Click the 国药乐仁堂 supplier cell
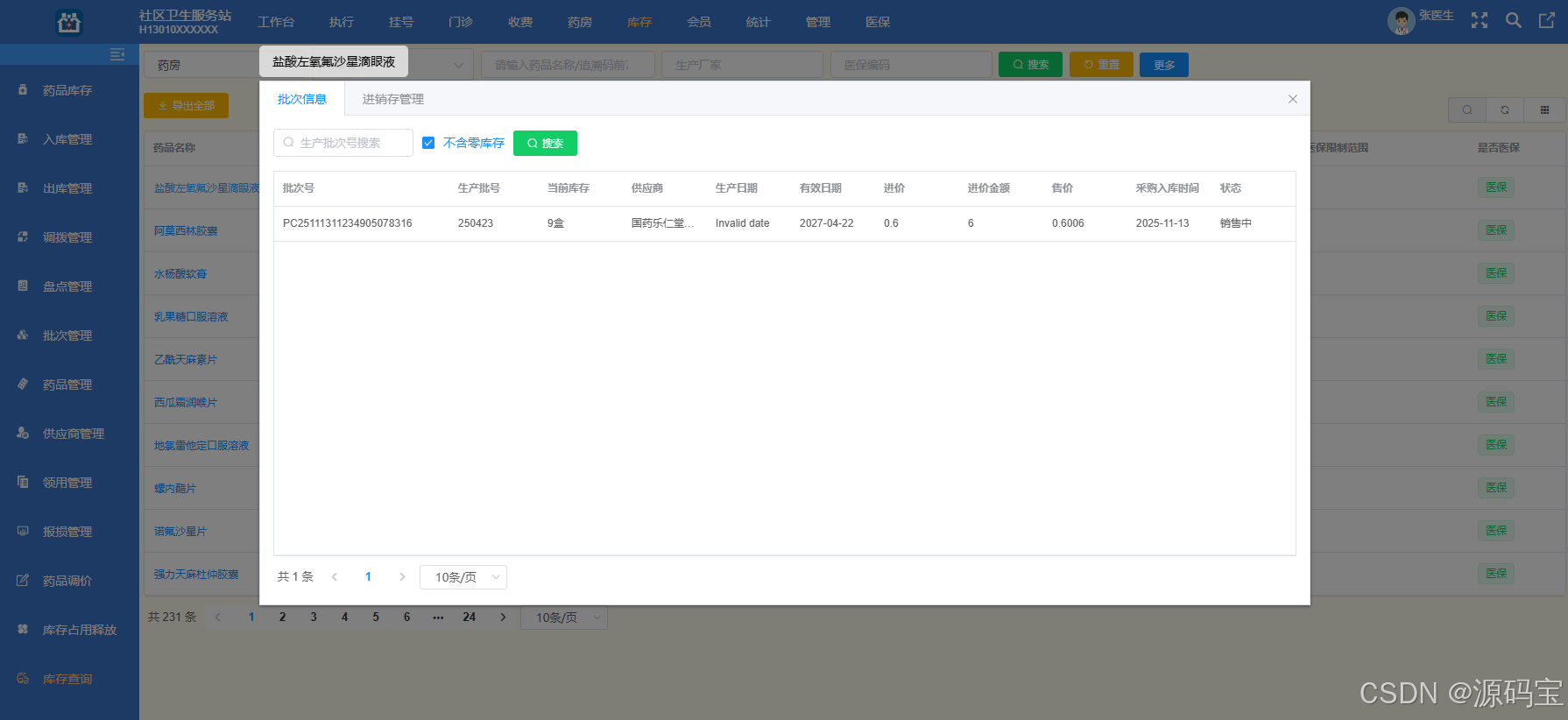1568x720 pixels. [662, 223]
